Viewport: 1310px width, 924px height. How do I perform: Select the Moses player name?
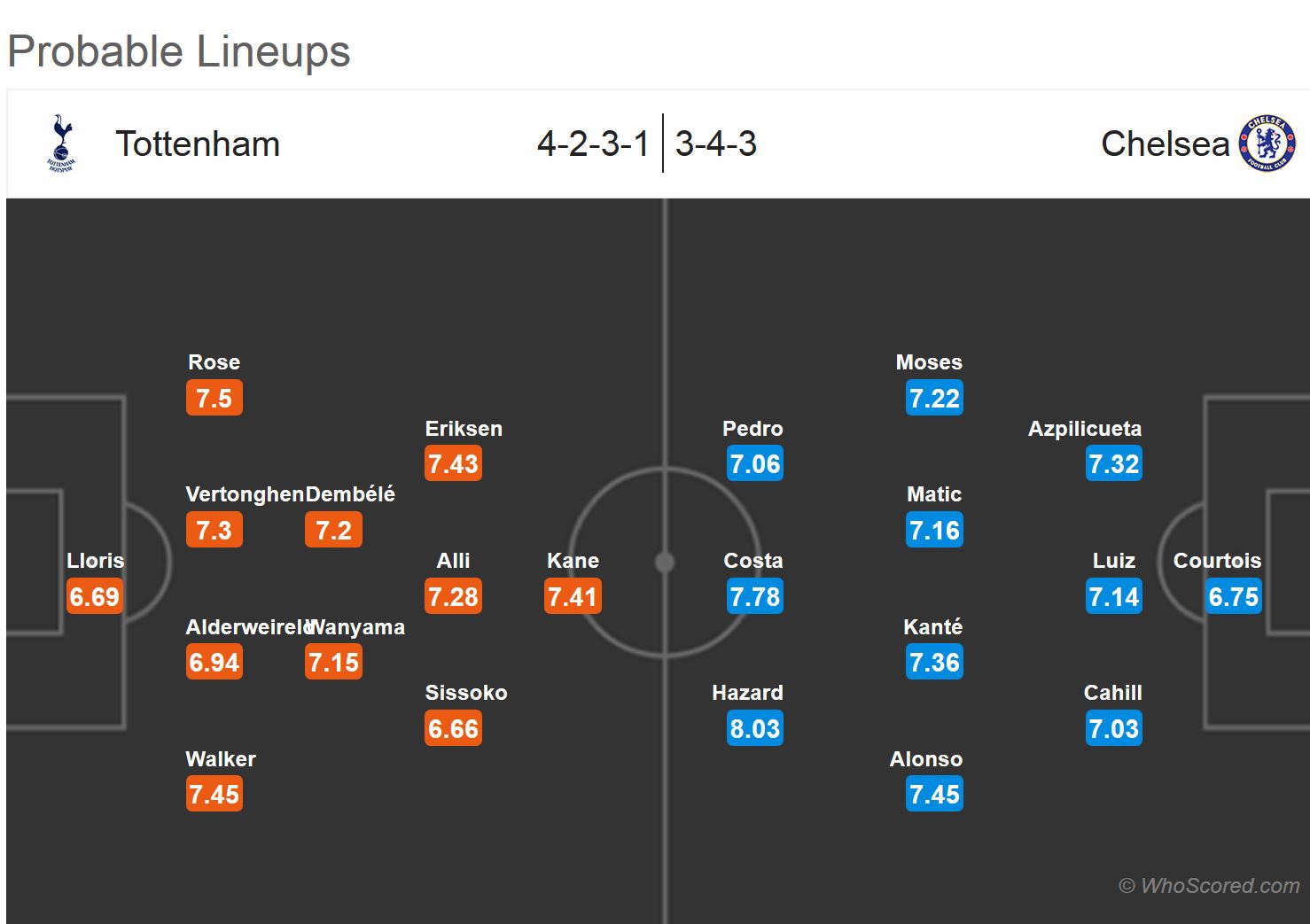pyautogui.click(x=929, y=362)
